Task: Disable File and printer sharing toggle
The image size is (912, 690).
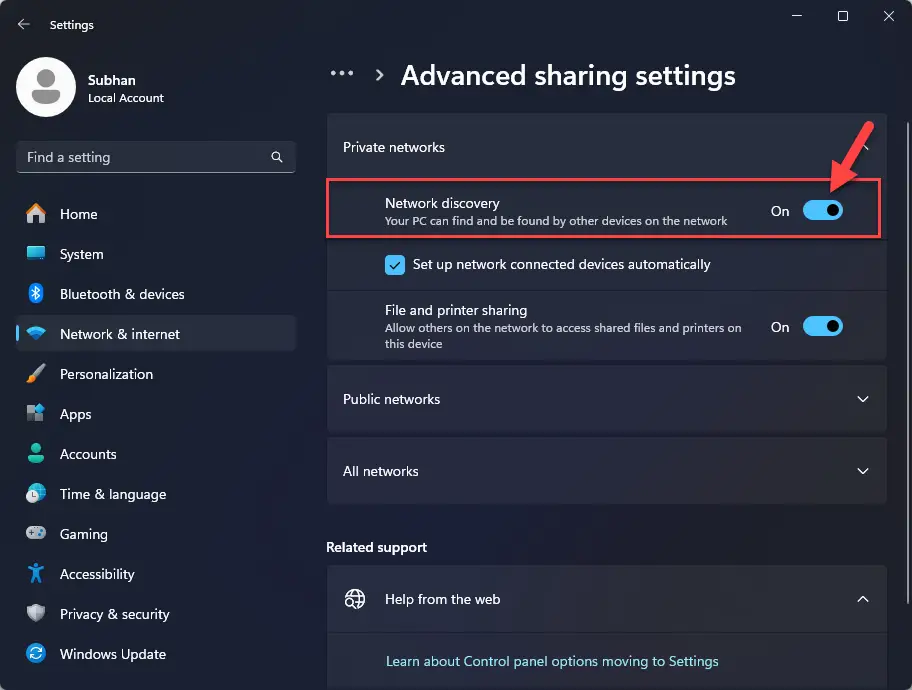Action: click(x=822, y=327)
